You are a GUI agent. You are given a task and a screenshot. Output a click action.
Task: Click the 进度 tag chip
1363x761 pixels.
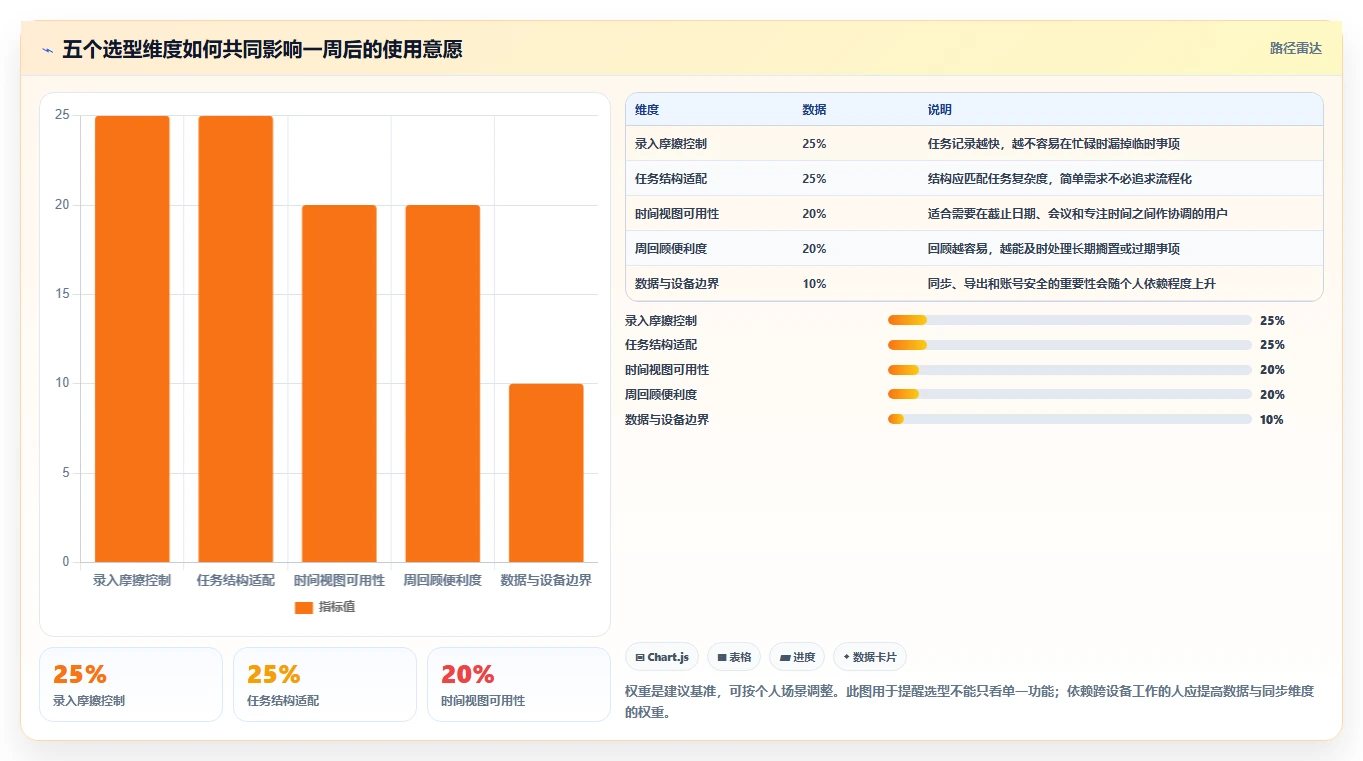point(797,657)
